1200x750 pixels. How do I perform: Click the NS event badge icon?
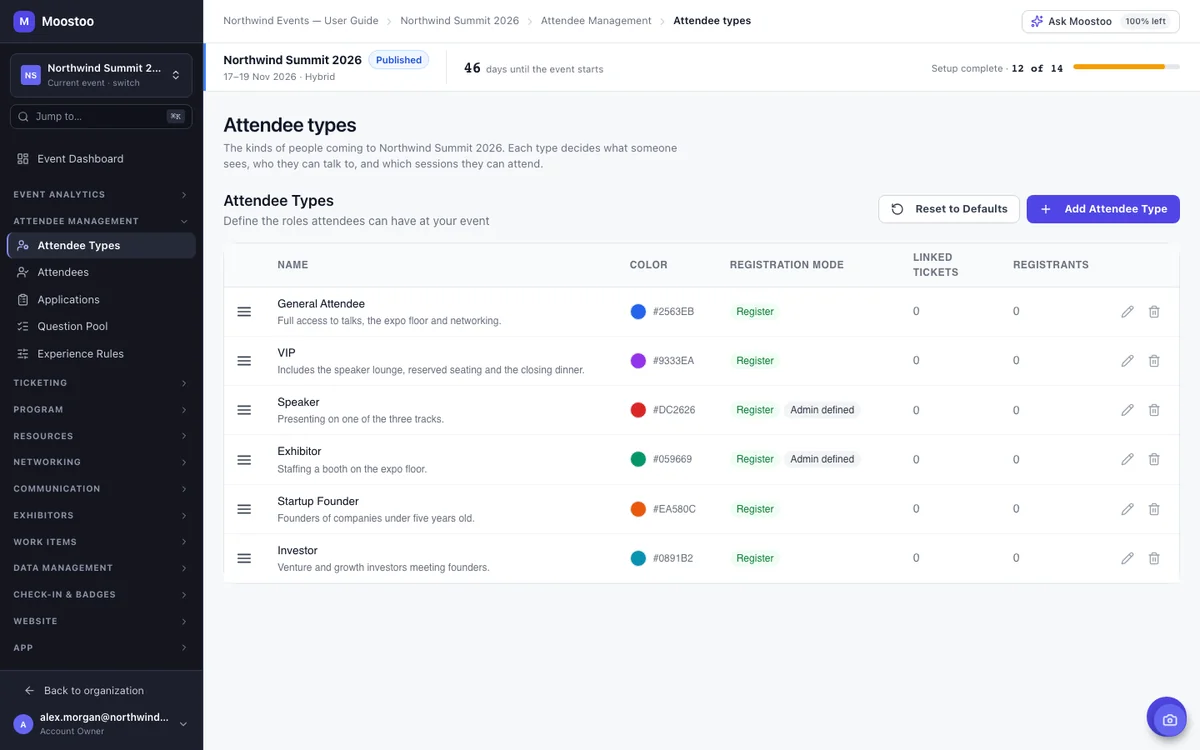coord(31,75)
